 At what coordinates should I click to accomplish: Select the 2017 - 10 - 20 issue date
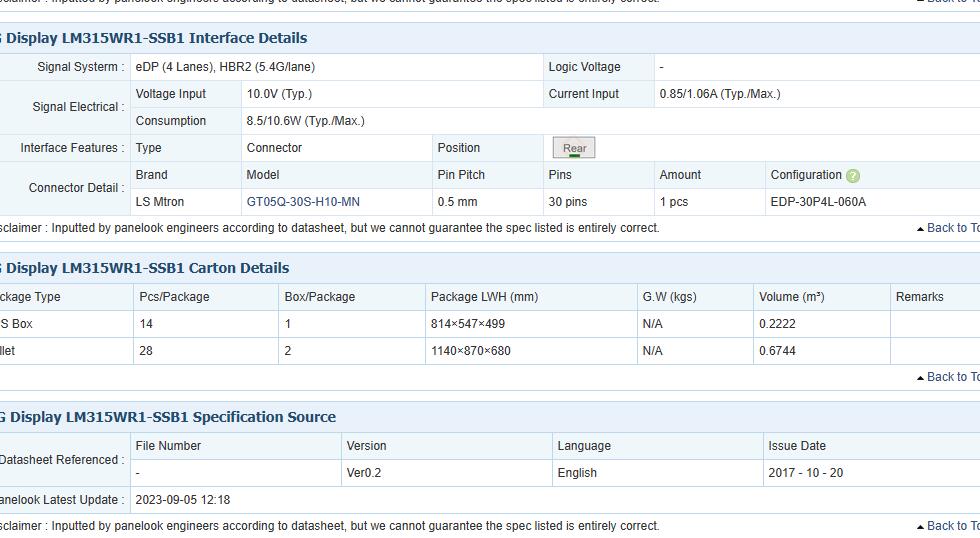tap(806, 473)
